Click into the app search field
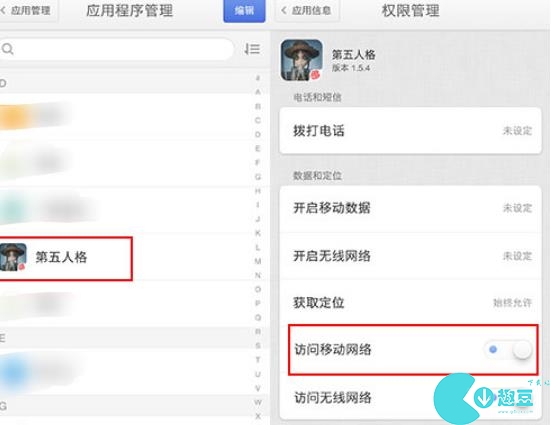 click(x=117, y=49)
